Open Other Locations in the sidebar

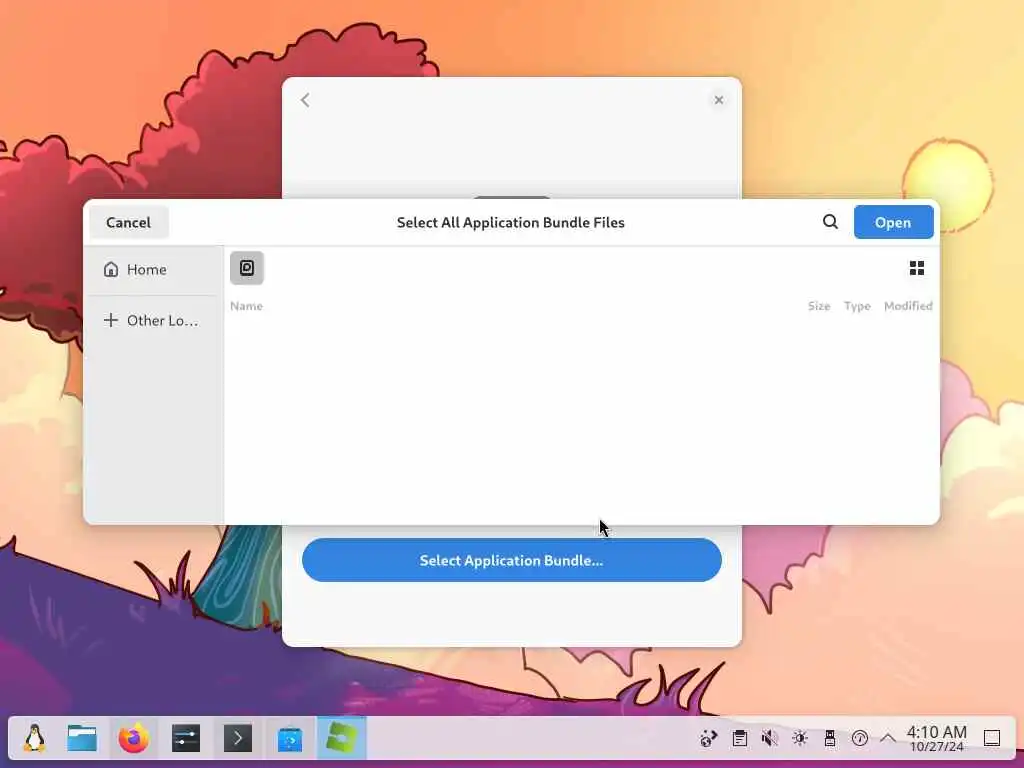click(x=154, y=321)
